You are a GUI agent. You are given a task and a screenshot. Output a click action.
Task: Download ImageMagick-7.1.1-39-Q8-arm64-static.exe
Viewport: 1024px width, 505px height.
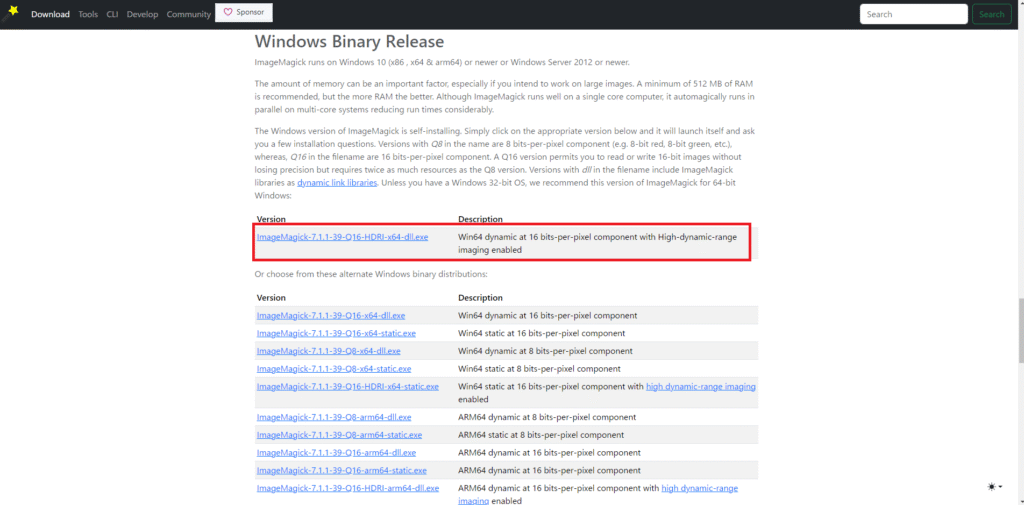click(x=339, y=434)
